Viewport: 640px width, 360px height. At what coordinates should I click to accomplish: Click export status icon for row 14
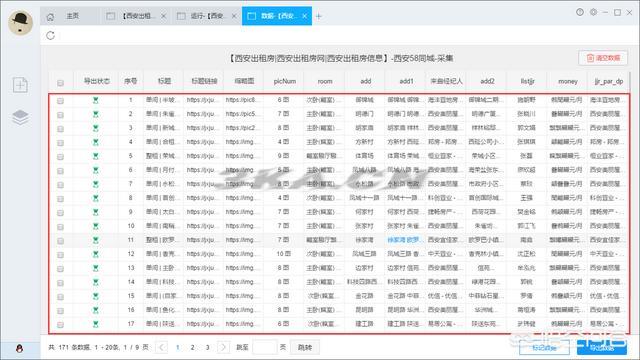point(96,282)
